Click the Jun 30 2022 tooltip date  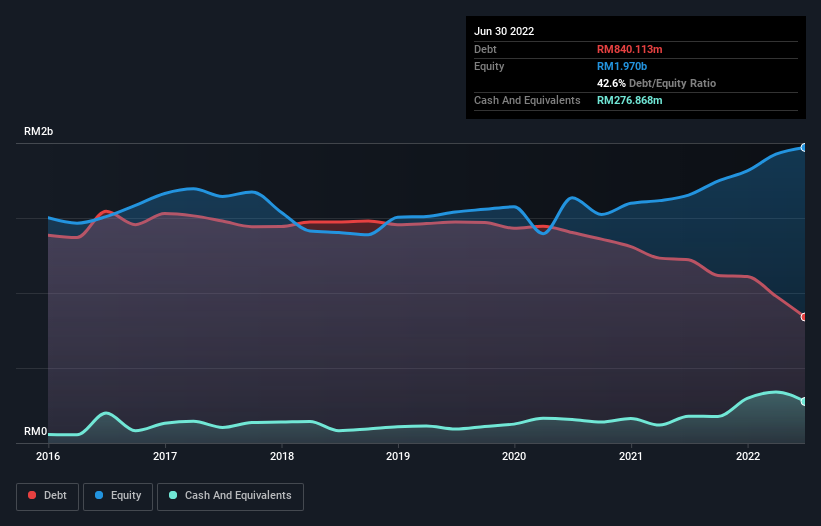504,31
